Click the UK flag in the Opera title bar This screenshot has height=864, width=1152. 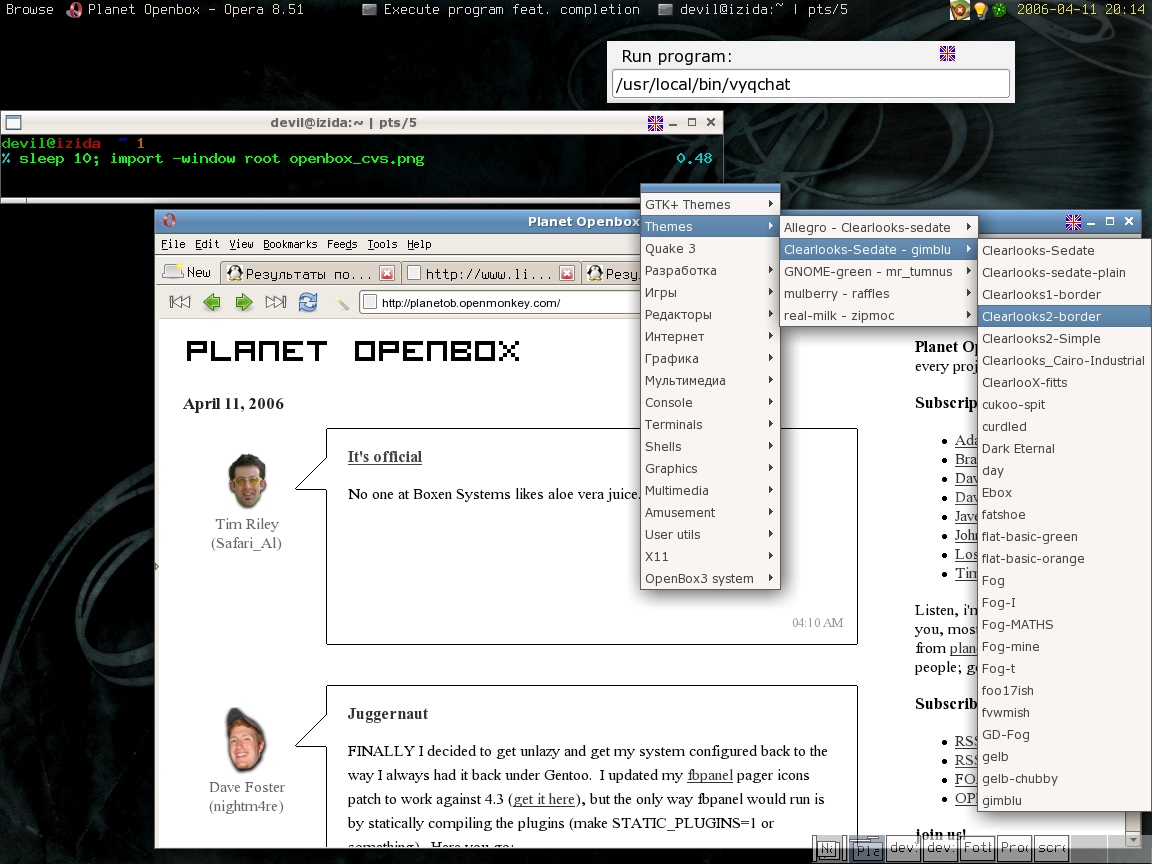pyautogui.click(x=1073, y=221)
